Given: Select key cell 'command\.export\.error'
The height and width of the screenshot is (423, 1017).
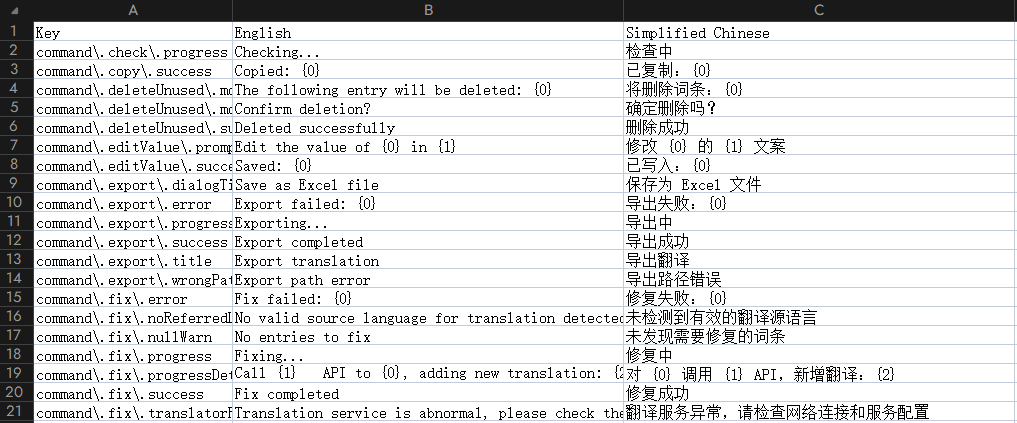Looking at the screenshot, I should (133, 203).
